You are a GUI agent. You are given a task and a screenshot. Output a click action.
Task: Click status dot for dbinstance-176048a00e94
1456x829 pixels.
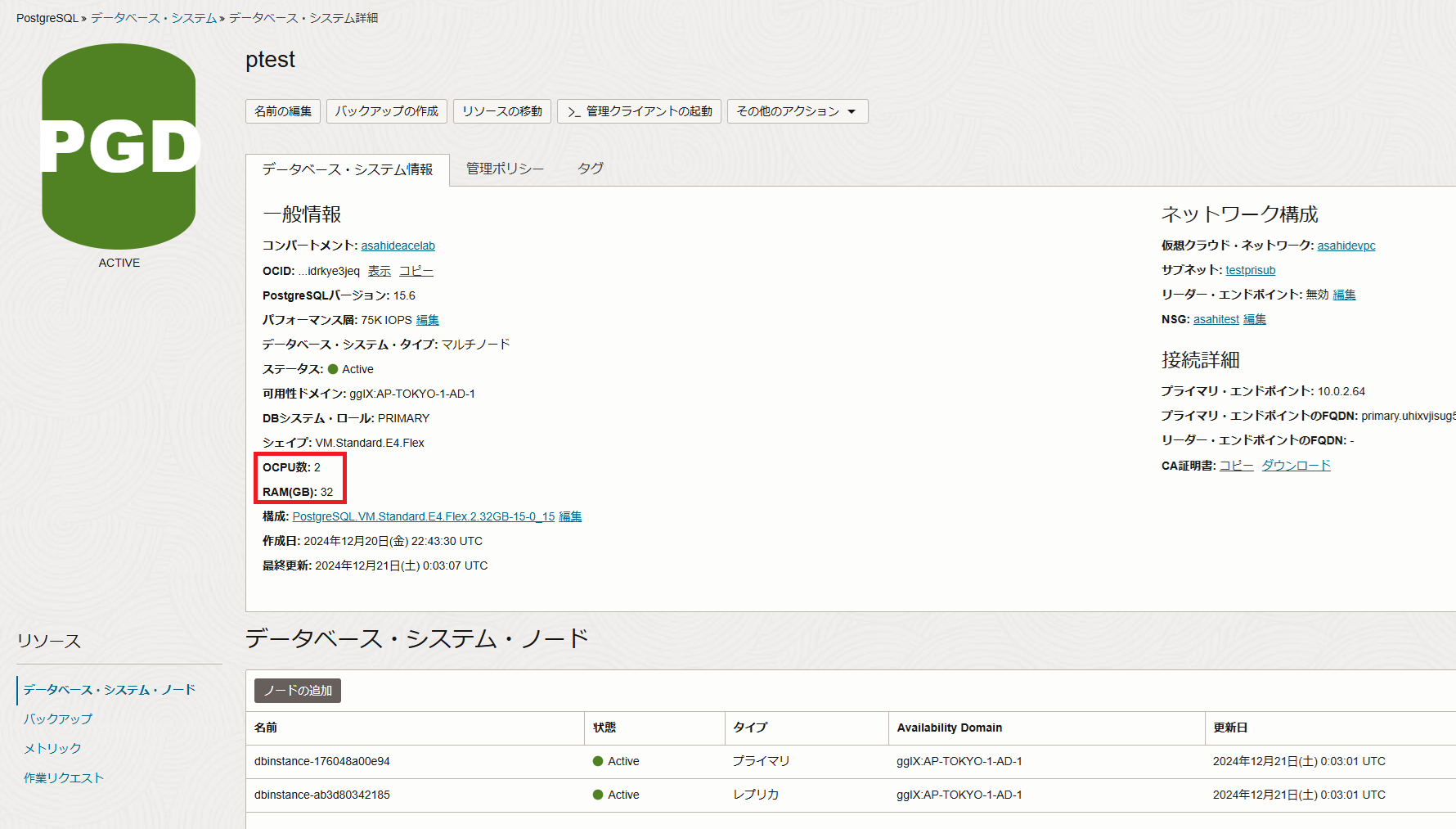[x=598, y=761]
